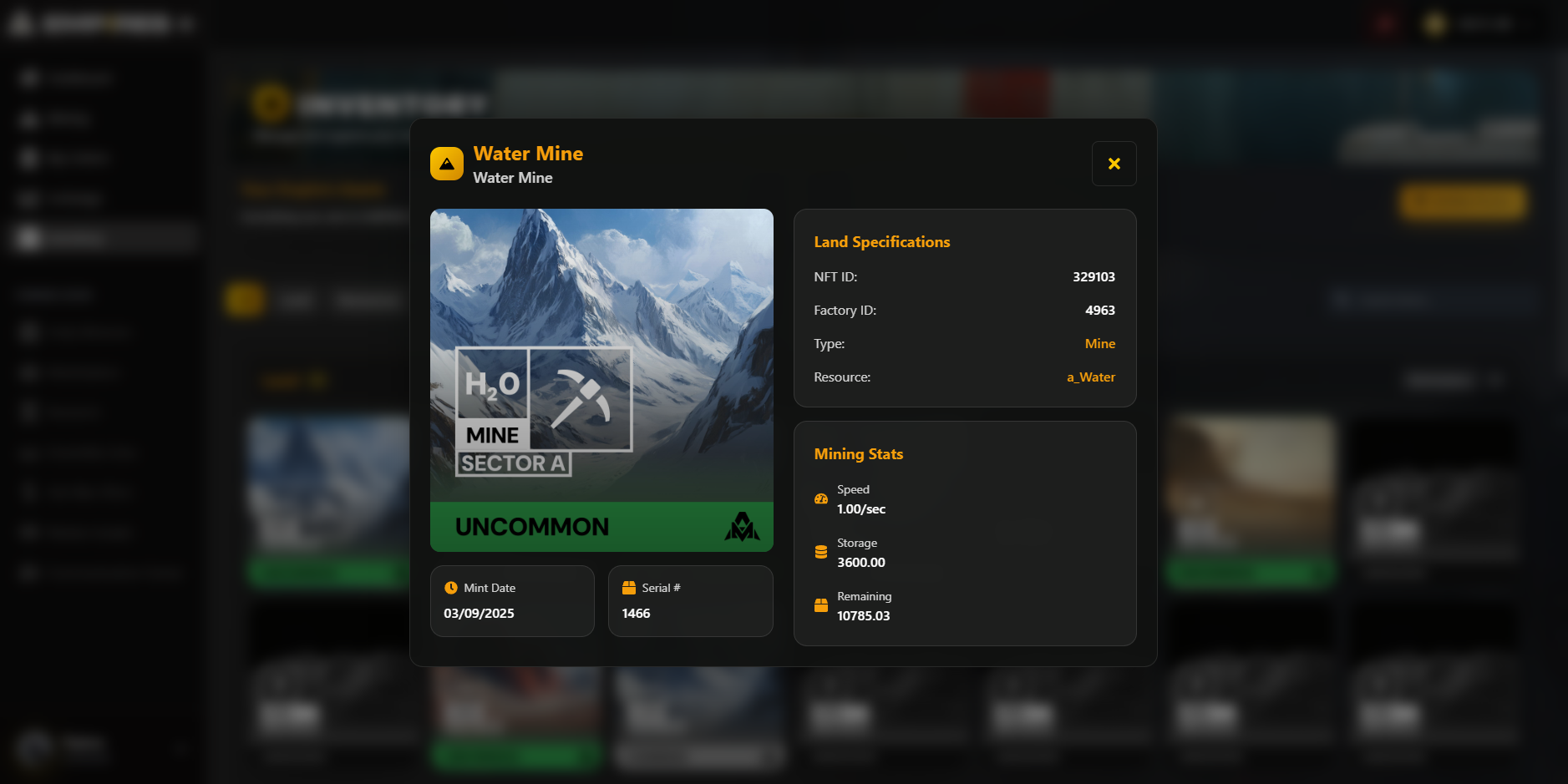Image resolution: width=1568 pixels, height=784 pixels.
Task: Click the Water Mine heading title
Action: [x=528, y=154]
